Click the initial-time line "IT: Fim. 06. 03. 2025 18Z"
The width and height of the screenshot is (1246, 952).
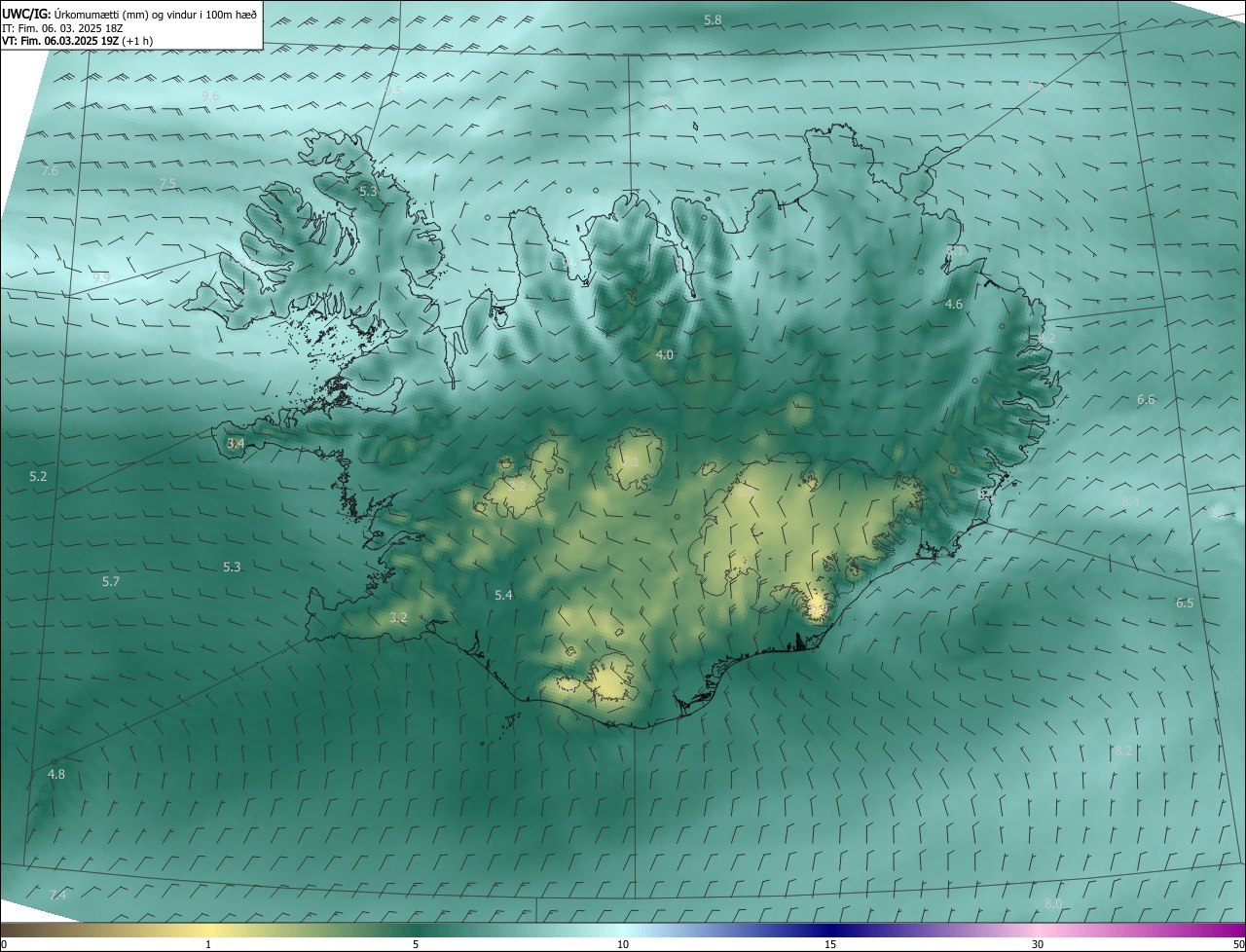click(x=64, y=28)
